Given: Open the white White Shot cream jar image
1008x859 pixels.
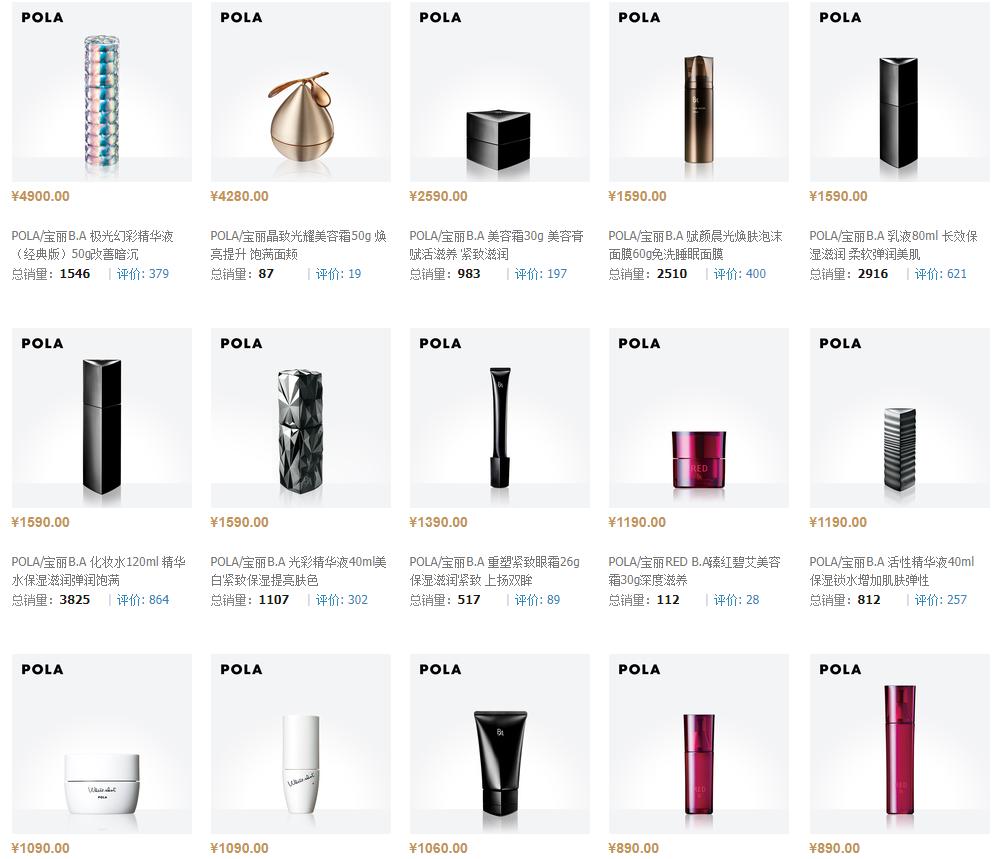Looking at the screenshot, I should coord(102,744).
